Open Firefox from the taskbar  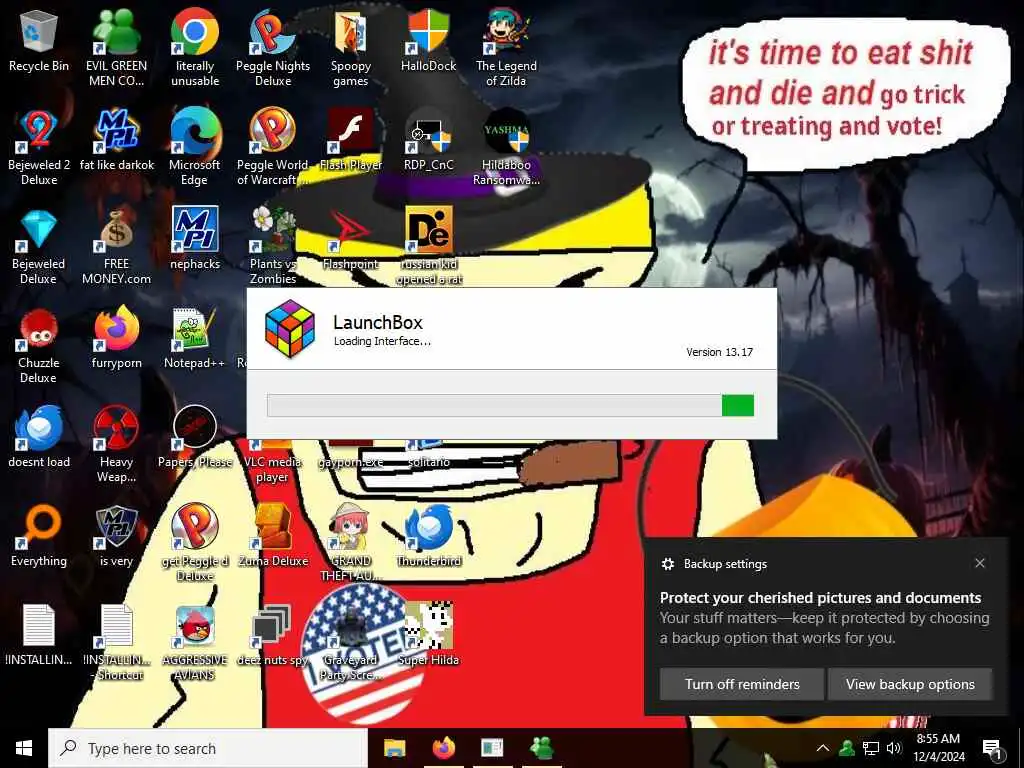pos(443,748)
